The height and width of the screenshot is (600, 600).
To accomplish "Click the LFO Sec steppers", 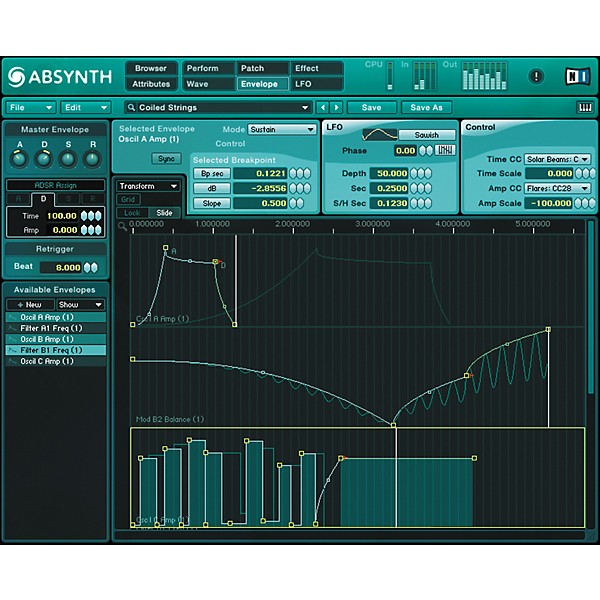I will tap(421, 188).
